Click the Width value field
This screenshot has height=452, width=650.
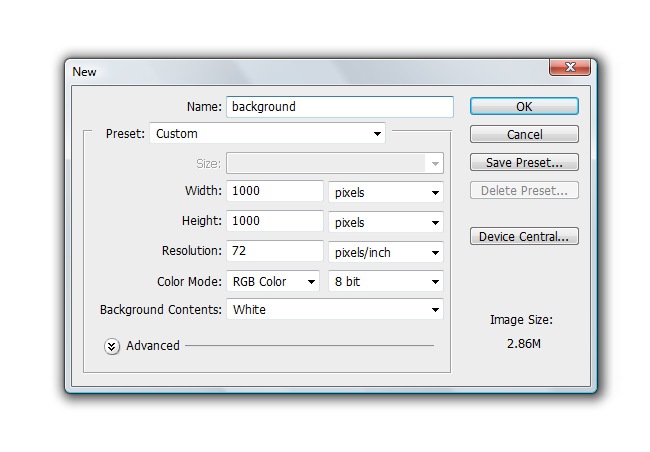click(x=275, y=191)
